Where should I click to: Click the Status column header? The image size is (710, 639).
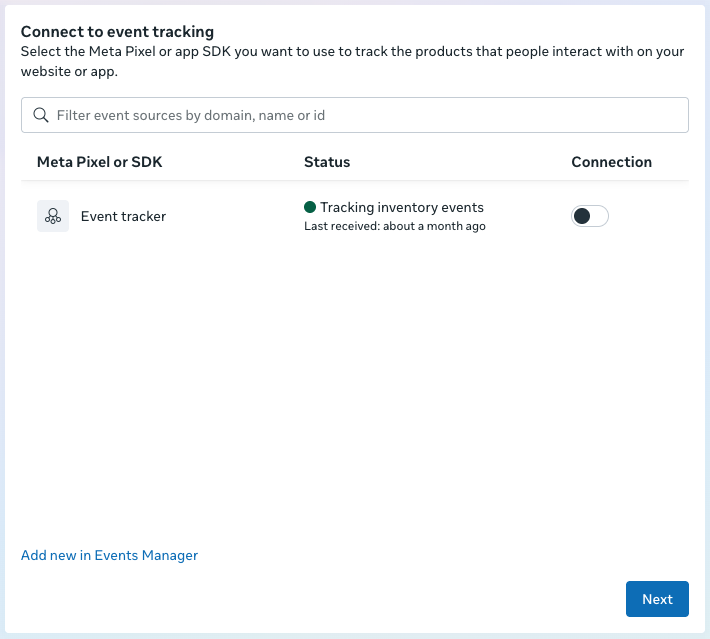click(x=327, y=162)
